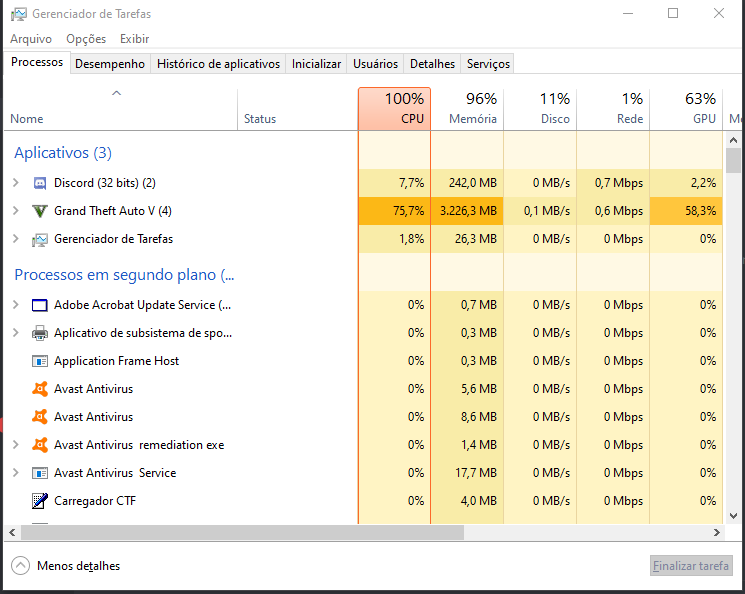Screen dimensions: 745x594
Task: Click Avast Antivirus Service 17,7 MB cell
Action: click(x=468, y=473)
